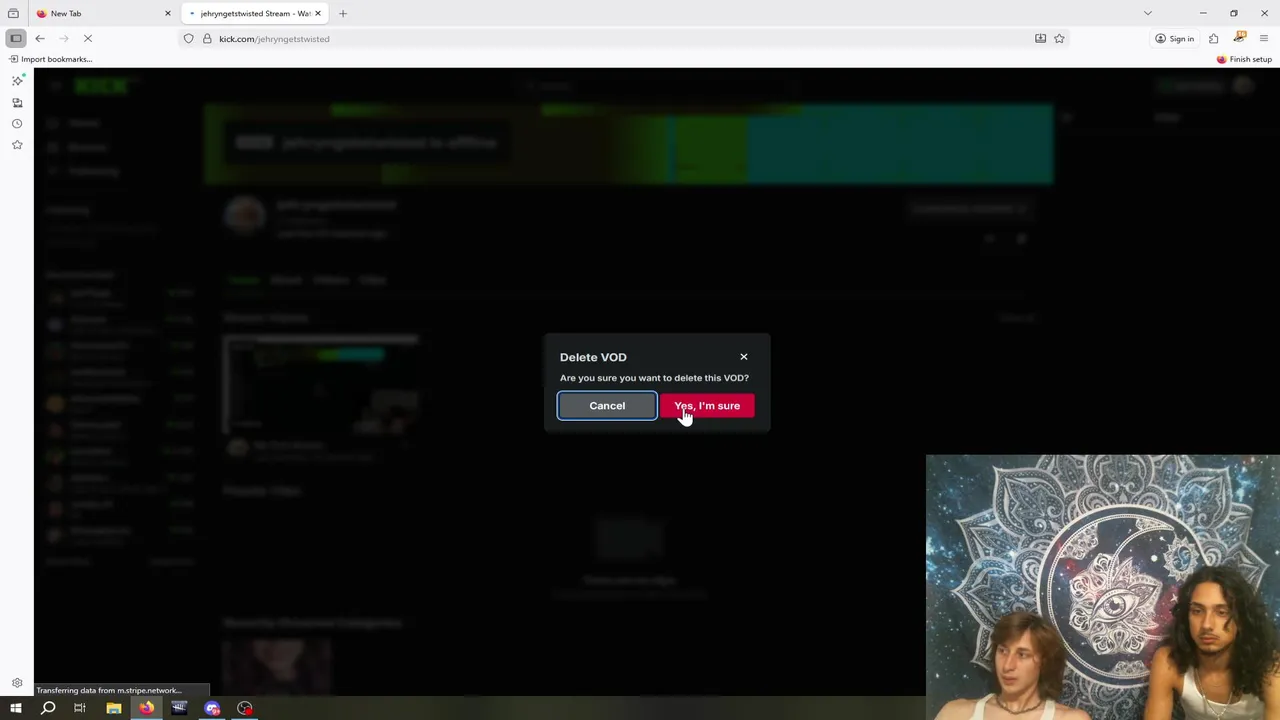Open the Firefox application menu
1280x720 pixels.
click(1264, 38)
